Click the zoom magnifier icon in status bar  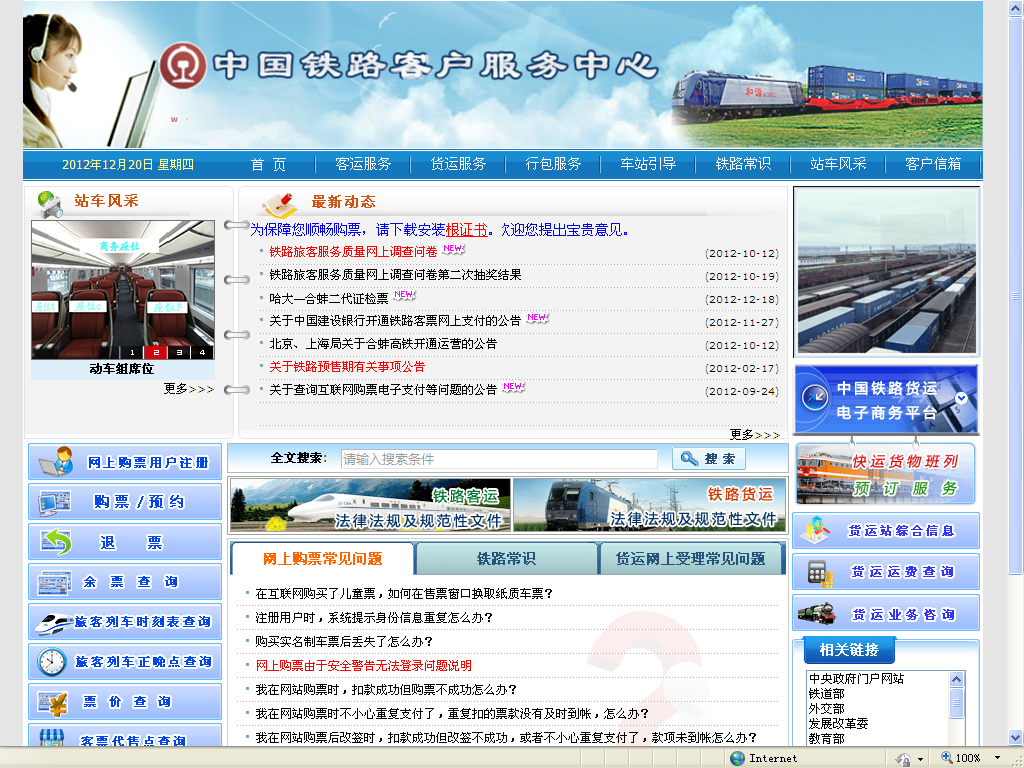(946, 758)
